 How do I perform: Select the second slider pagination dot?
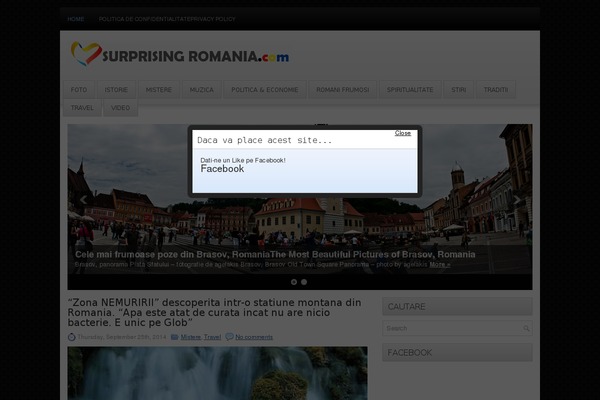(304, 282)
